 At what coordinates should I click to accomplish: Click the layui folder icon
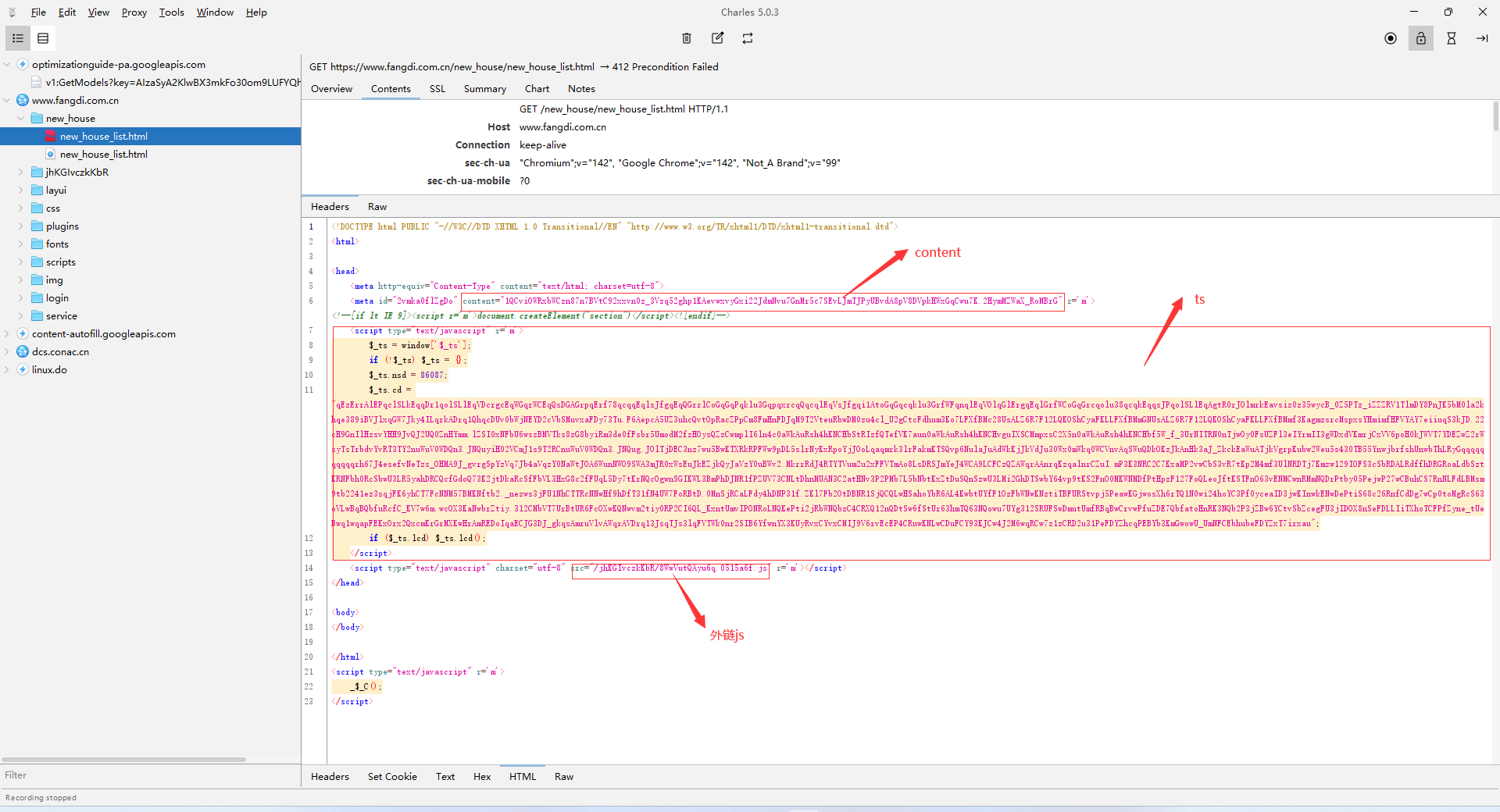(x=37, y=190)
